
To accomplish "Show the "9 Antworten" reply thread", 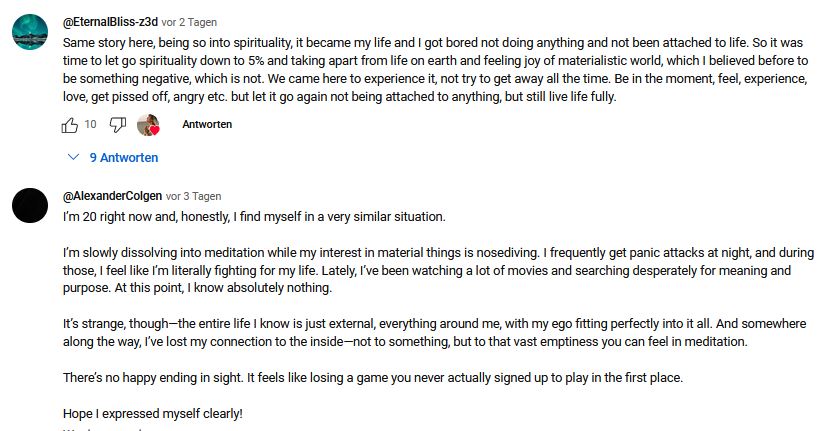I will coord(124,158).
